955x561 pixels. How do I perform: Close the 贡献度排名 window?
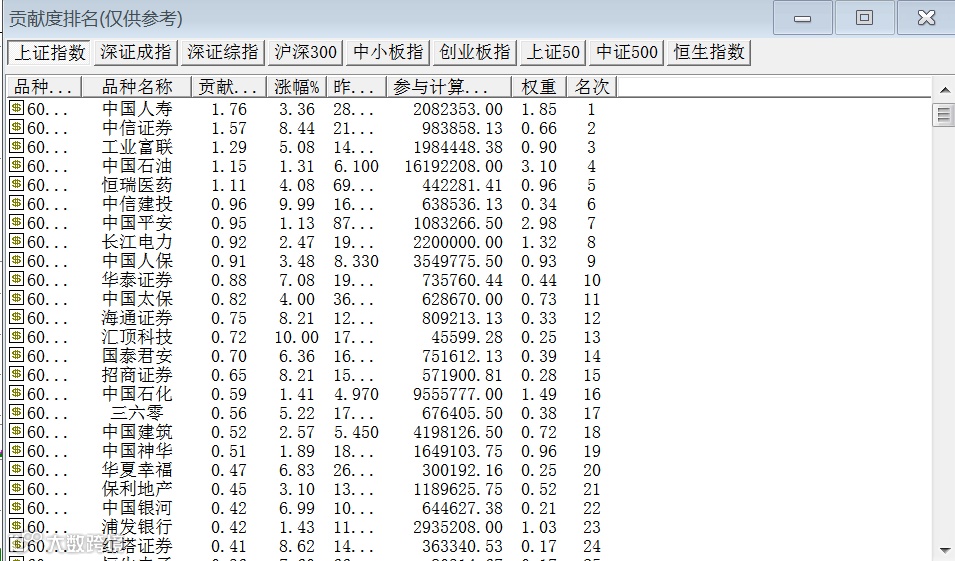click(x=926, y=18)
